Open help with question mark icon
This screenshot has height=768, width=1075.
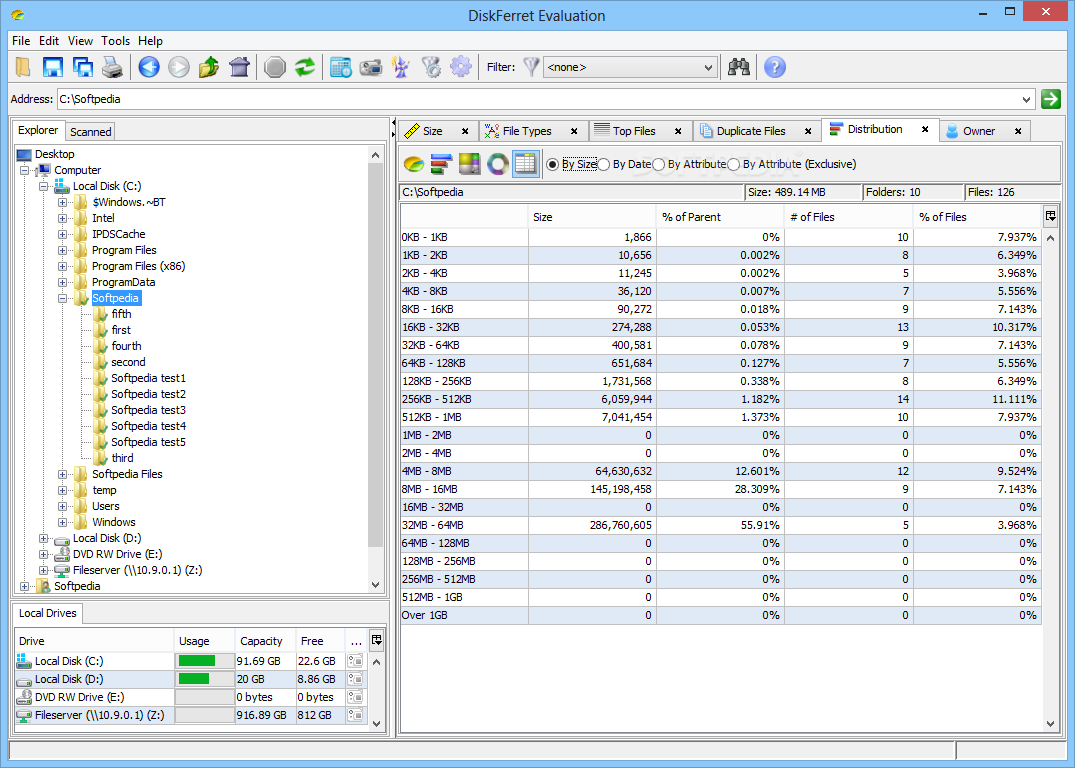tap(775, 67)
